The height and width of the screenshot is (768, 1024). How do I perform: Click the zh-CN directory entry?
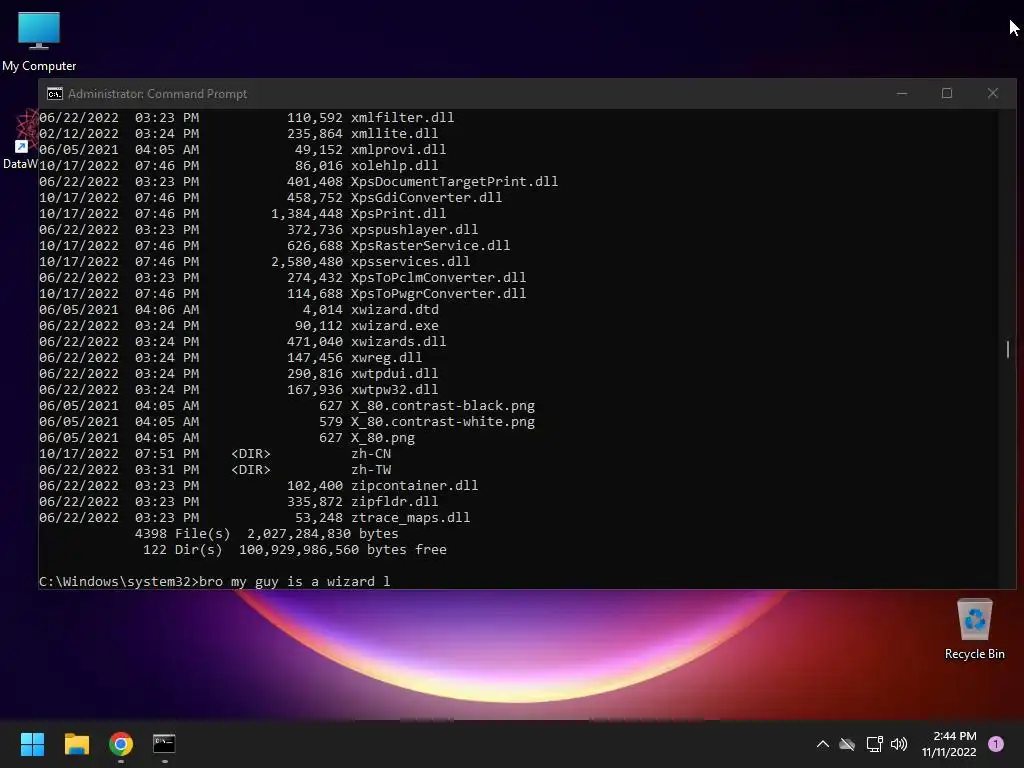tap(371, 453)
